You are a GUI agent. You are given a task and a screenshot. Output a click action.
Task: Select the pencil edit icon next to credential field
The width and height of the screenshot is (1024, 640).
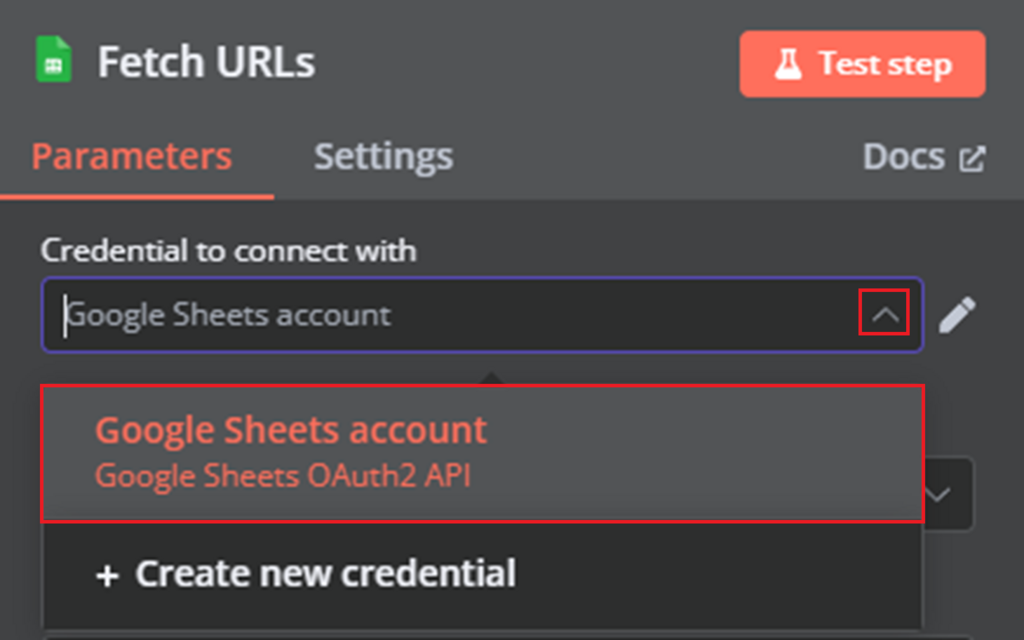[x=958, y=314]
